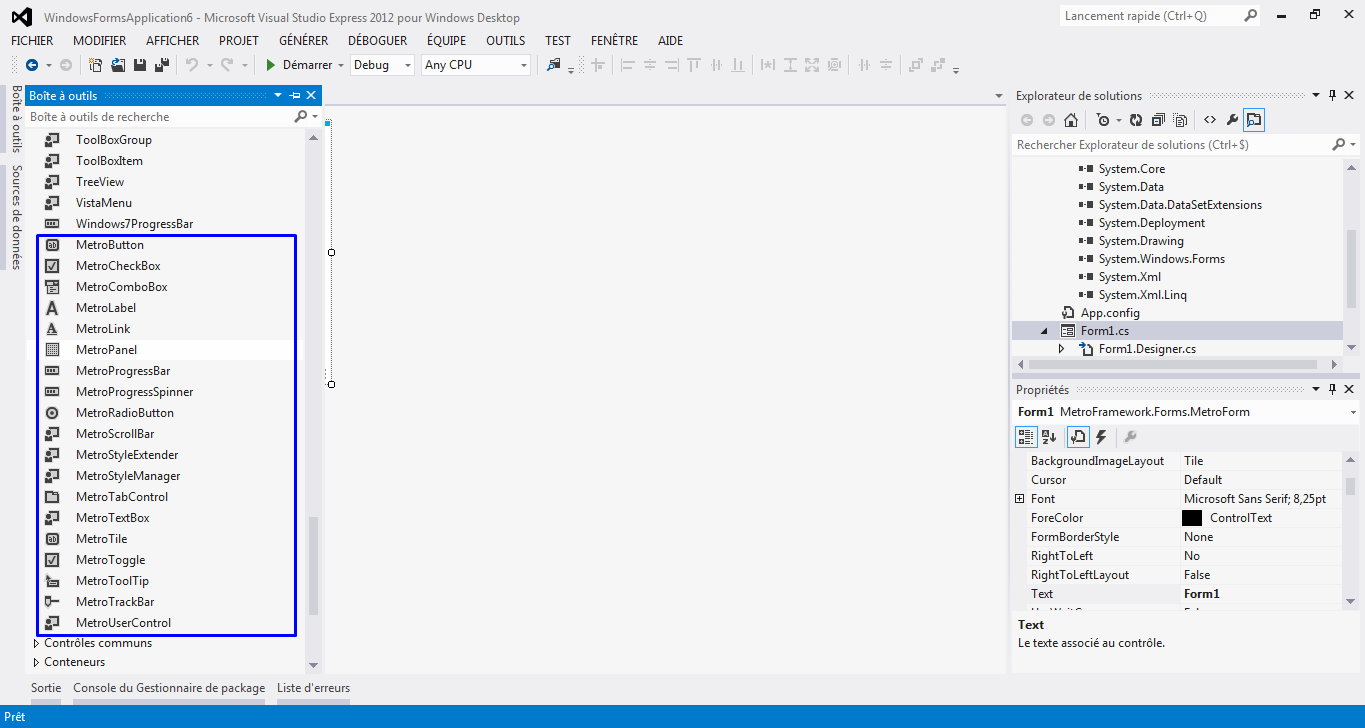Click the Navigate Backward toolbar icon

coord(32,65)
